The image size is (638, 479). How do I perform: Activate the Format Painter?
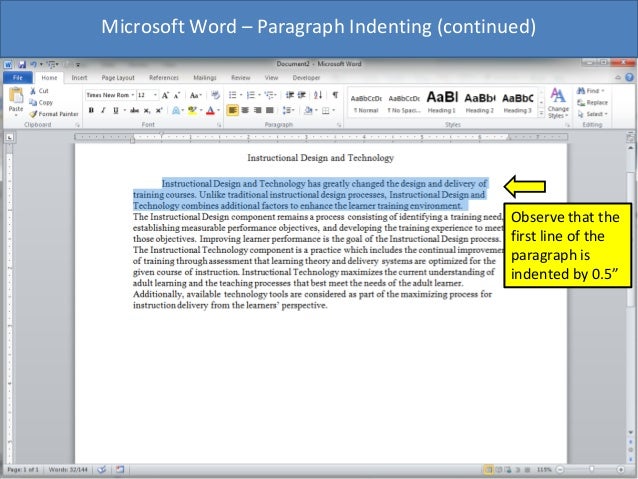pyautogui.click(x=54, y=114)
